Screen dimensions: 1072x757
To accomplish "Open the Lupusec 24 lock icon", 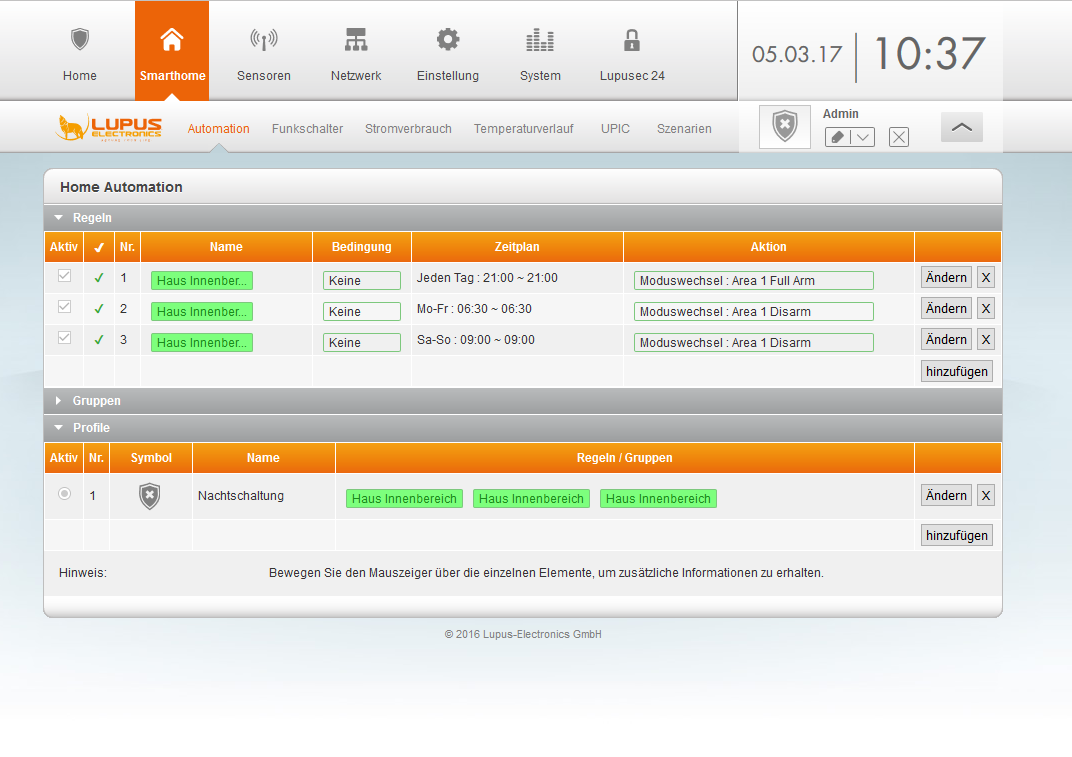I will 632,40.
